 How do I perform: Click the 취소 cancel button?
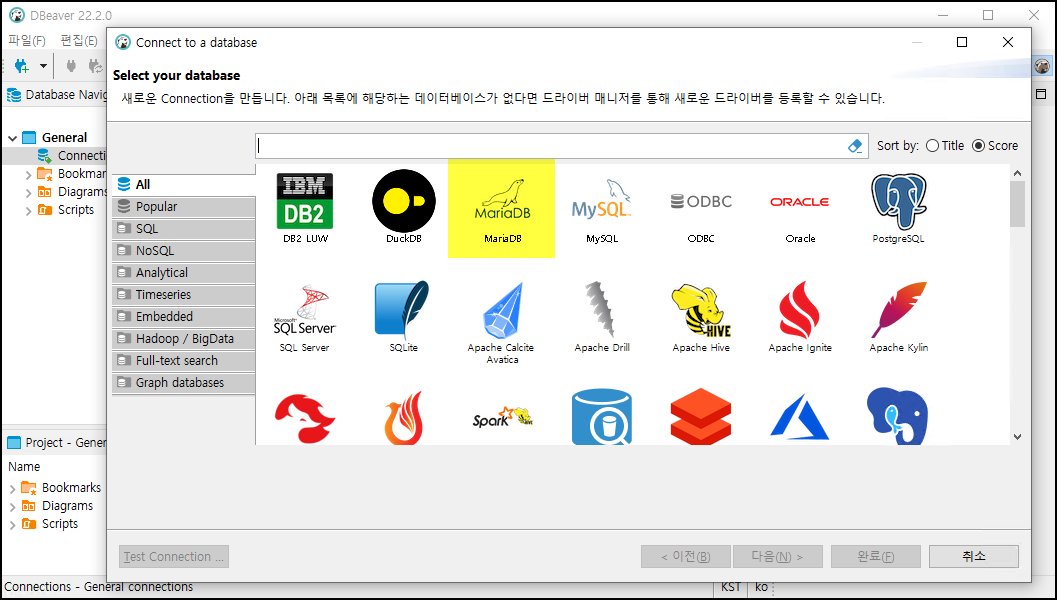click(x=973, y=556)
